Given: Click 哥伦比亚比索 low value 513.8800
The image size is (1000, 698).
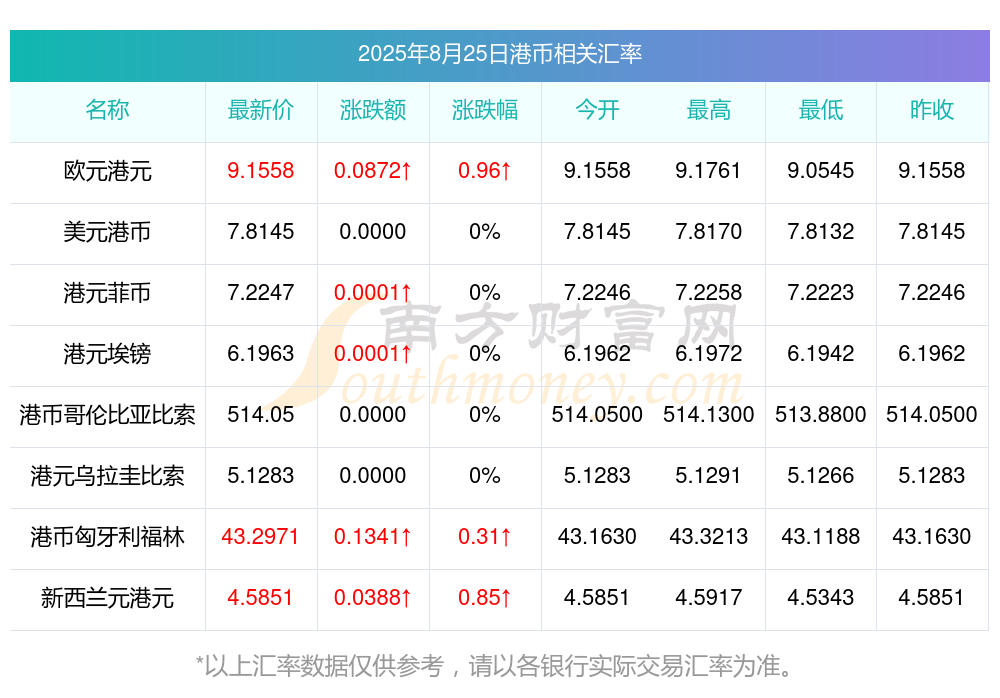Looking at the screenshot, I should pos(821,414).
